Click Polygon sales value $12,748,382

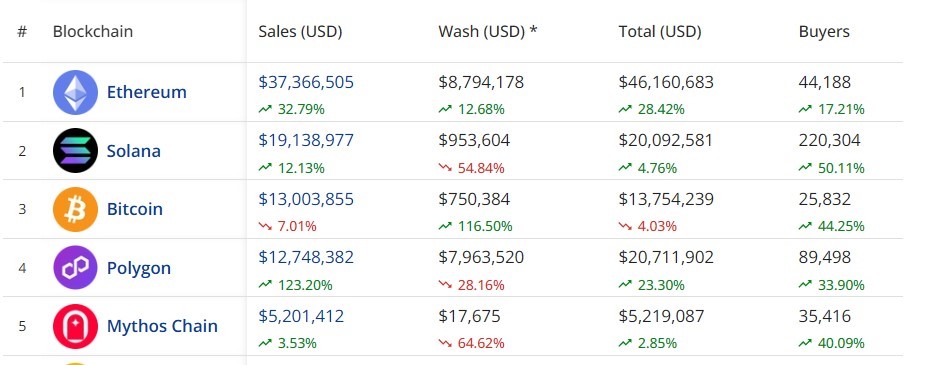click(306, 257)
